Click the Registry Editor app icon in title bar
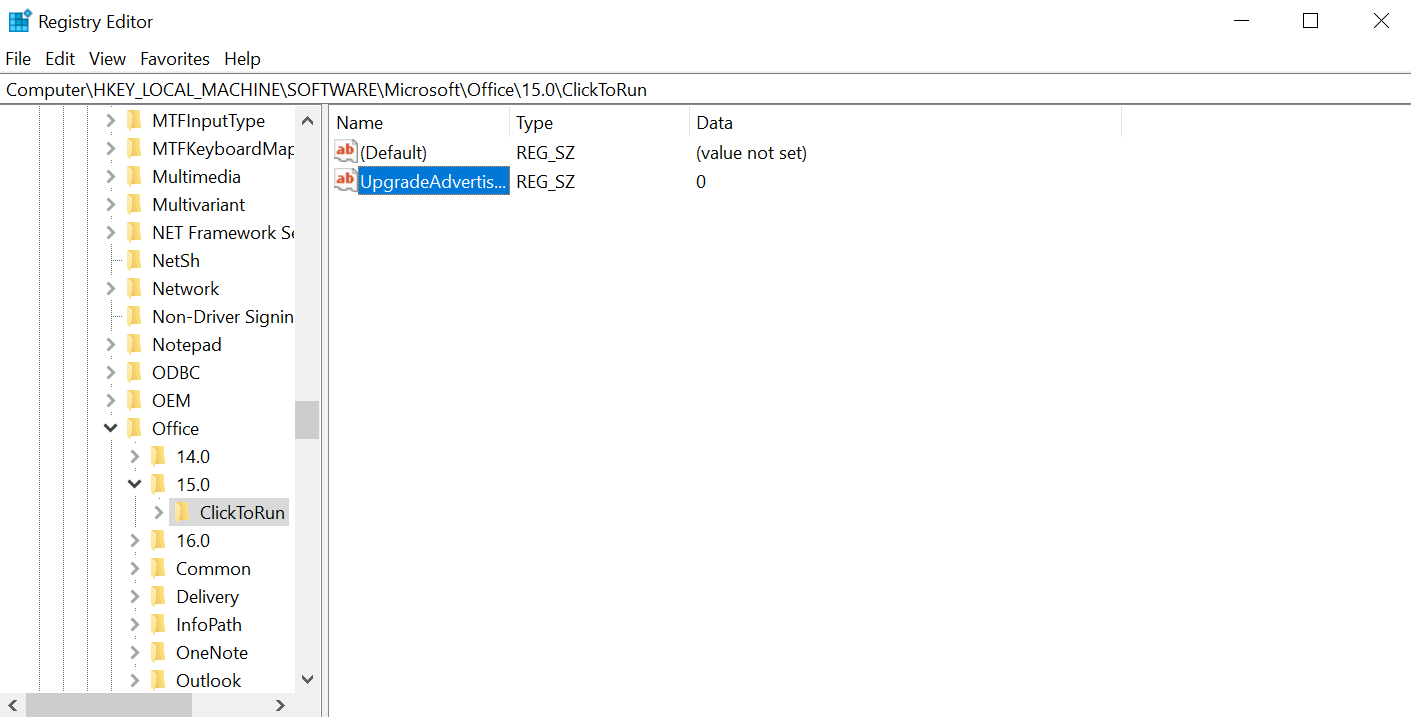 (x=20, y=20)
